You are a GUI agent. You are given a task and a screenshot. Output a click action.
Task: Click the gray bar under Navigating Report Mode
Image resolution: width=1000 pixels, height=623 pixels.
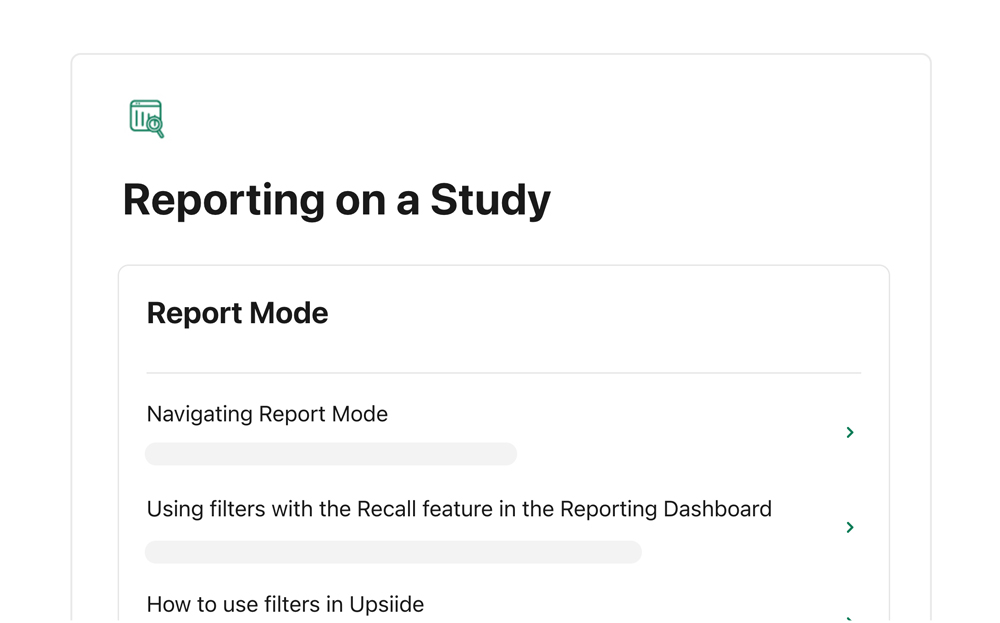(330, 454)
